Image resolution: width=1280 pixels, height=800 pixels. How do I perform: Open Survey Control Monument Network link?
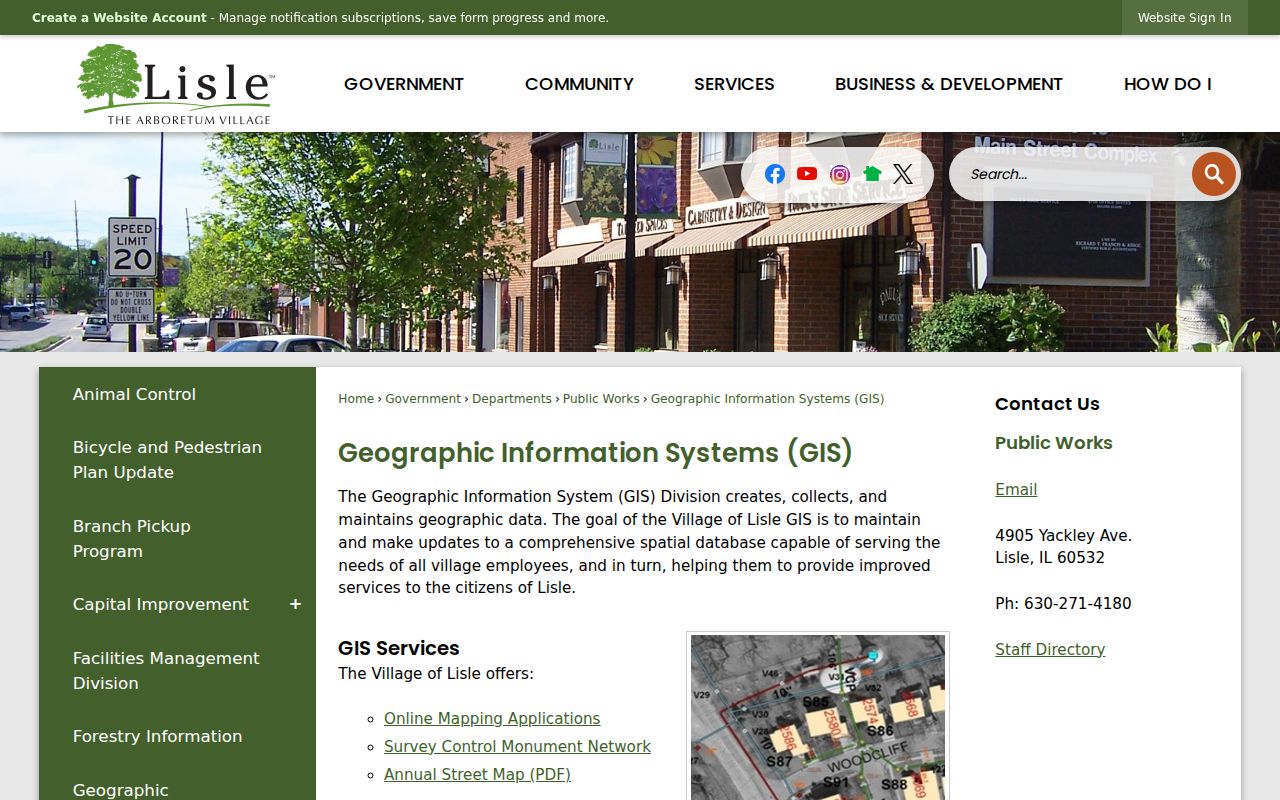point(517,746)
